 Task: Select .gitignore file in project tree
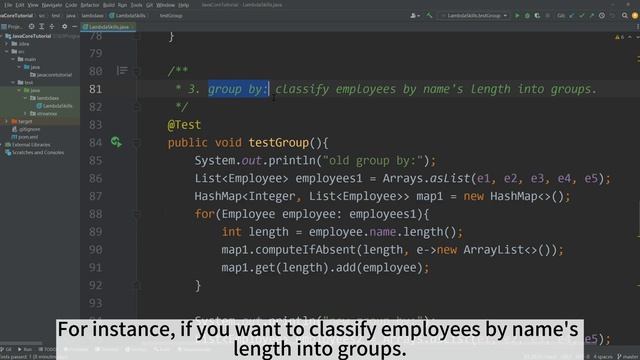pyautogui.click(x=26, y=129)
